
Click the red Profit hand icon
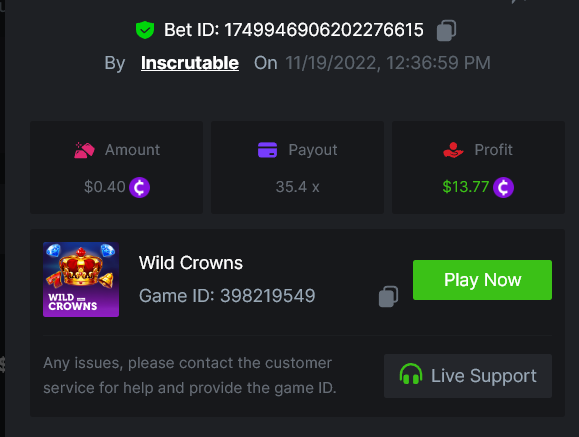tap(453, 150)
